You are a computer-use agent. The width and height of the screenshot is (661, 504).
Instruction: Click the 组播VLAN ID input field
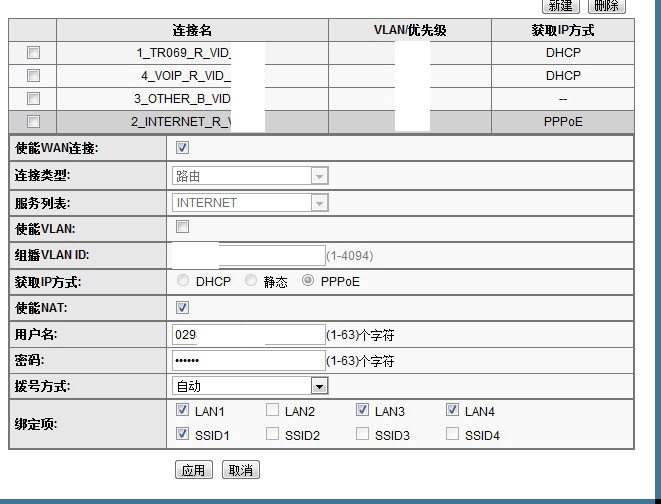coord(249,255)
